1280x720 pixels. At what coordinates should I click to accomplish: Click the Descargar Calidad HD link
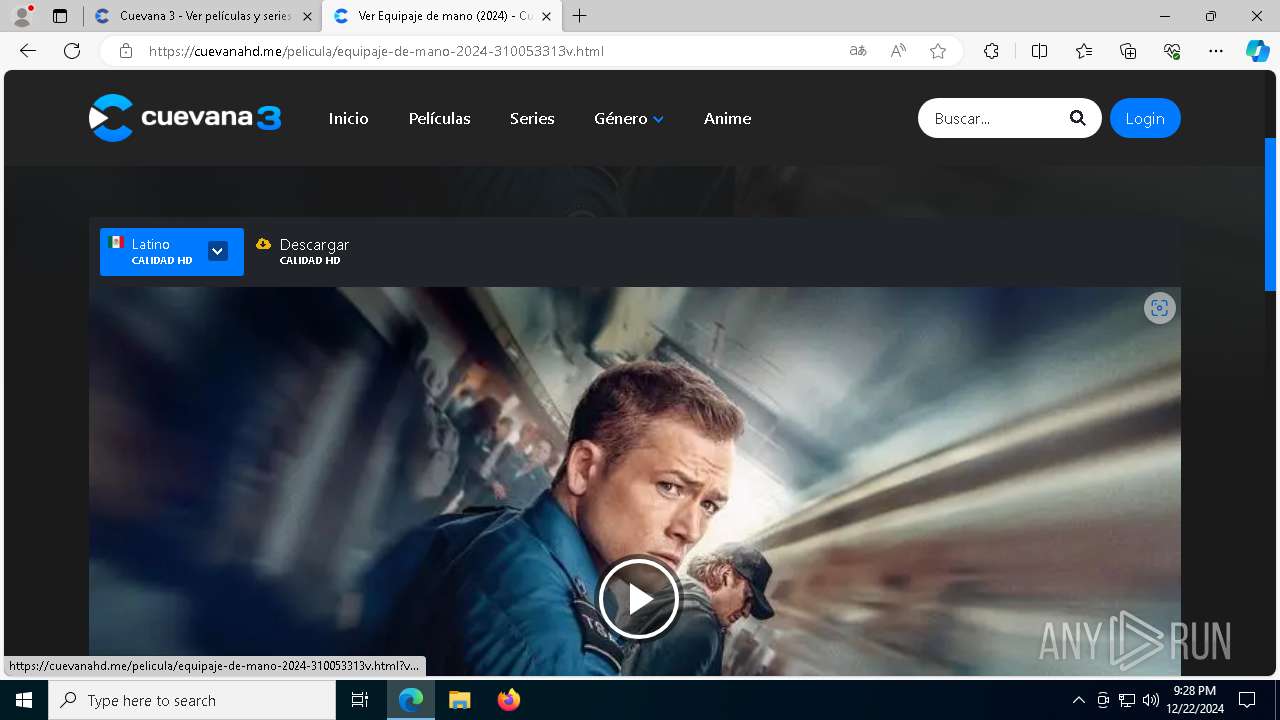[303, 251]
